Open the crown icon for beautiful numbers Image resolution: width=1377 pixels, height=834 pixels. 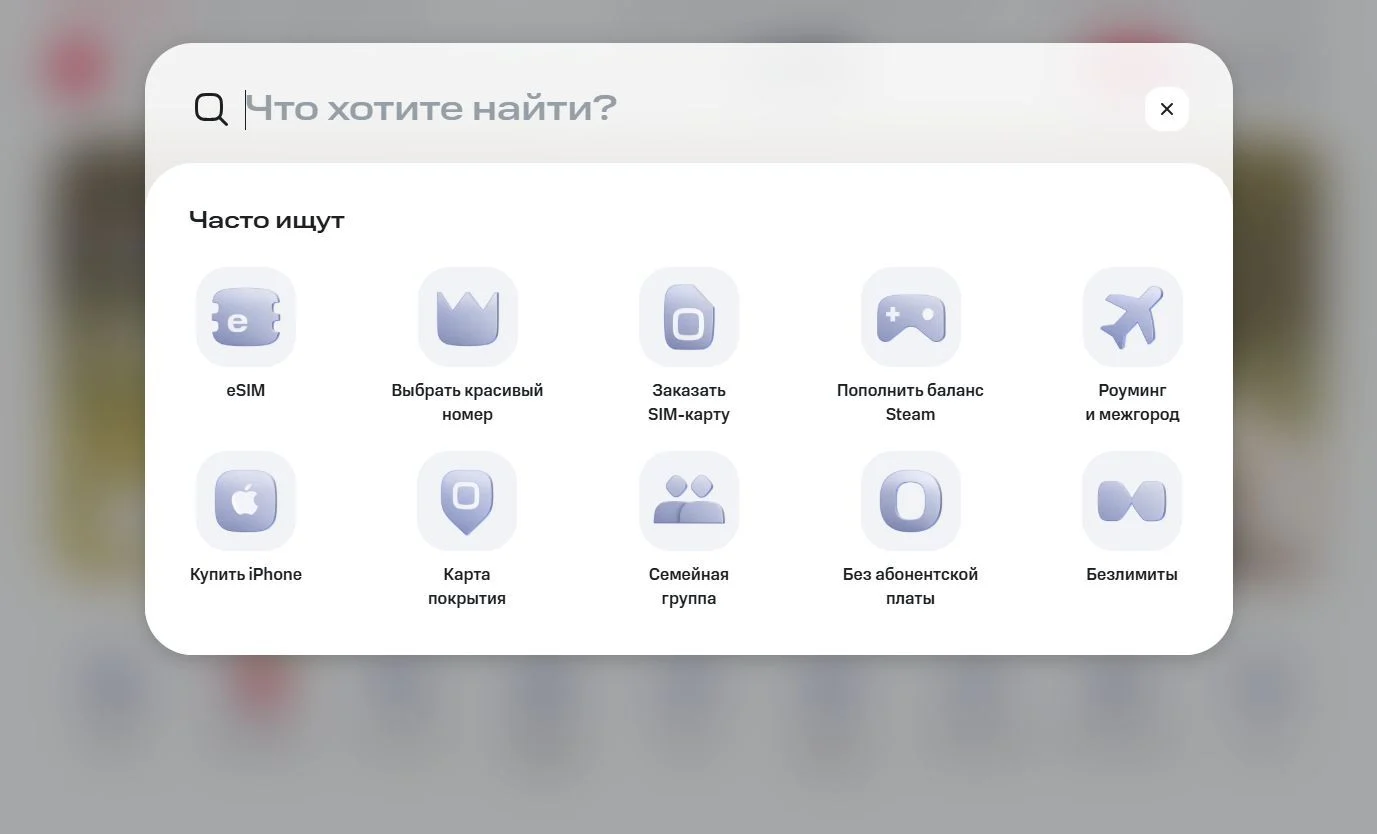468,317
